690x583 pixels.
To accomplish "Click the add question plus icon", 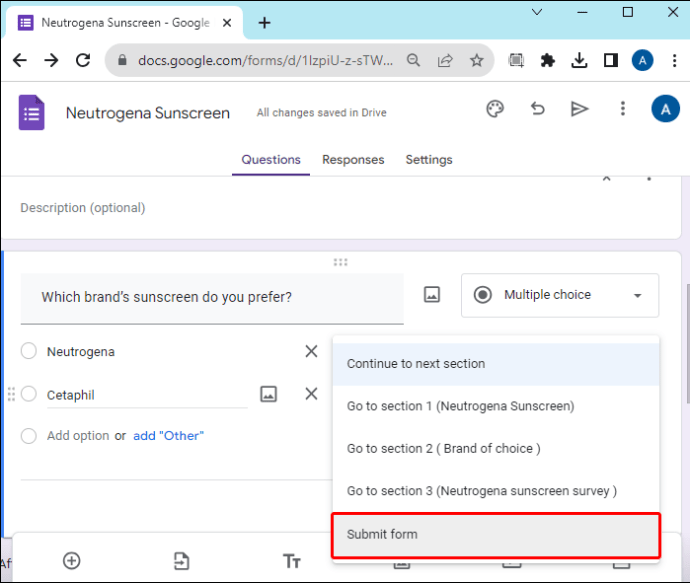I will click(x=71, y=561).
